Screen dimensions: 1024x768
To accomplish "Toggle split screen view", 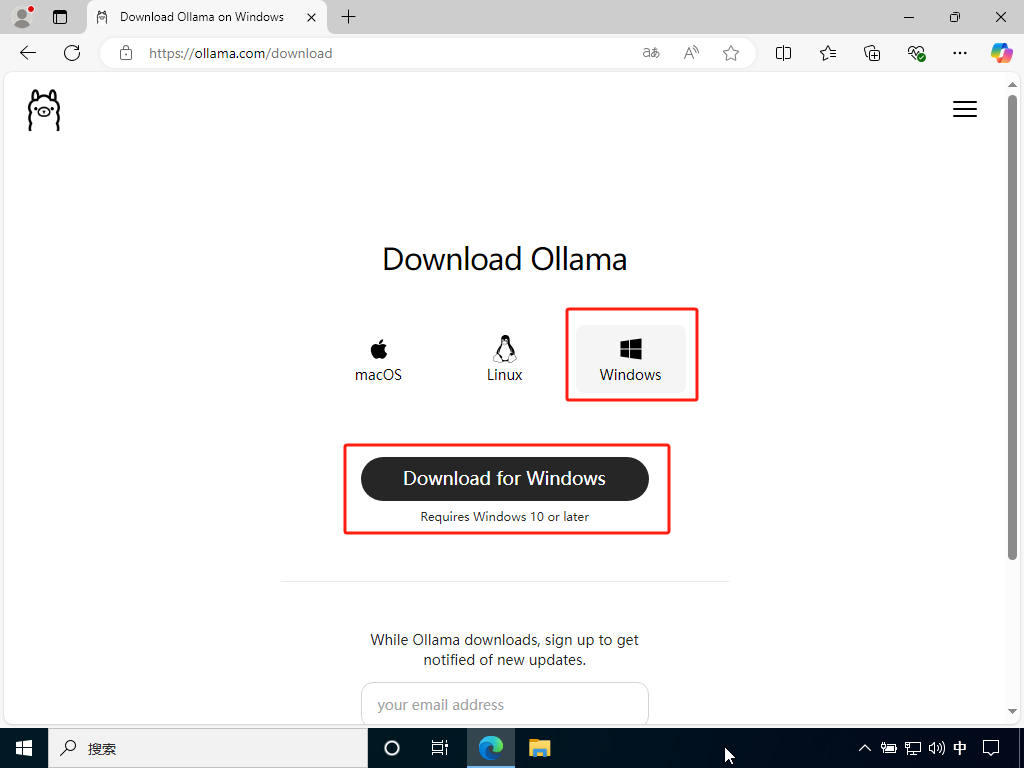I will [783, 53].
